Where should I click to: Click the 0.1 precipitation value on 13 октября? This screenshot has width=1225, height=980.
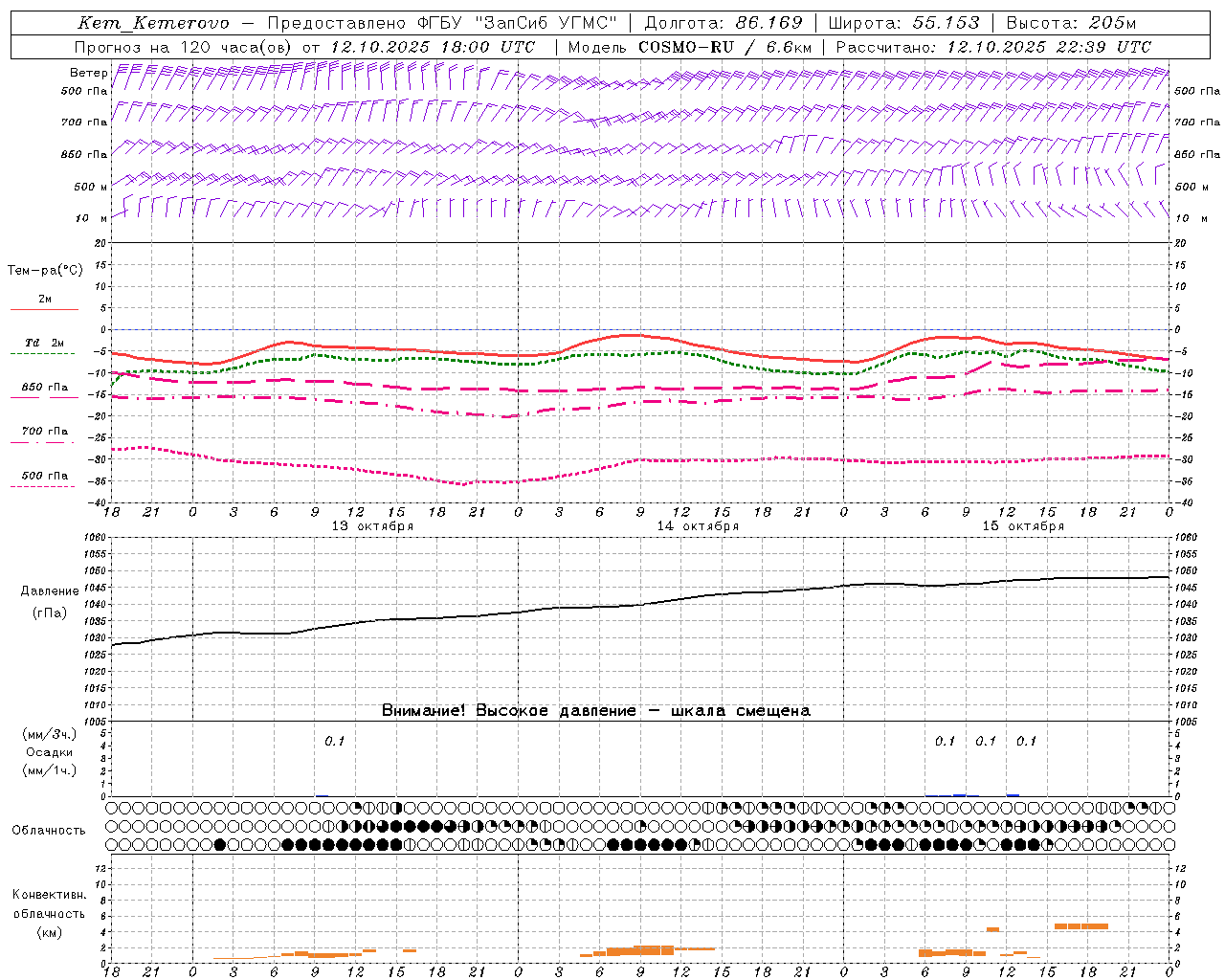click(334, 742)
